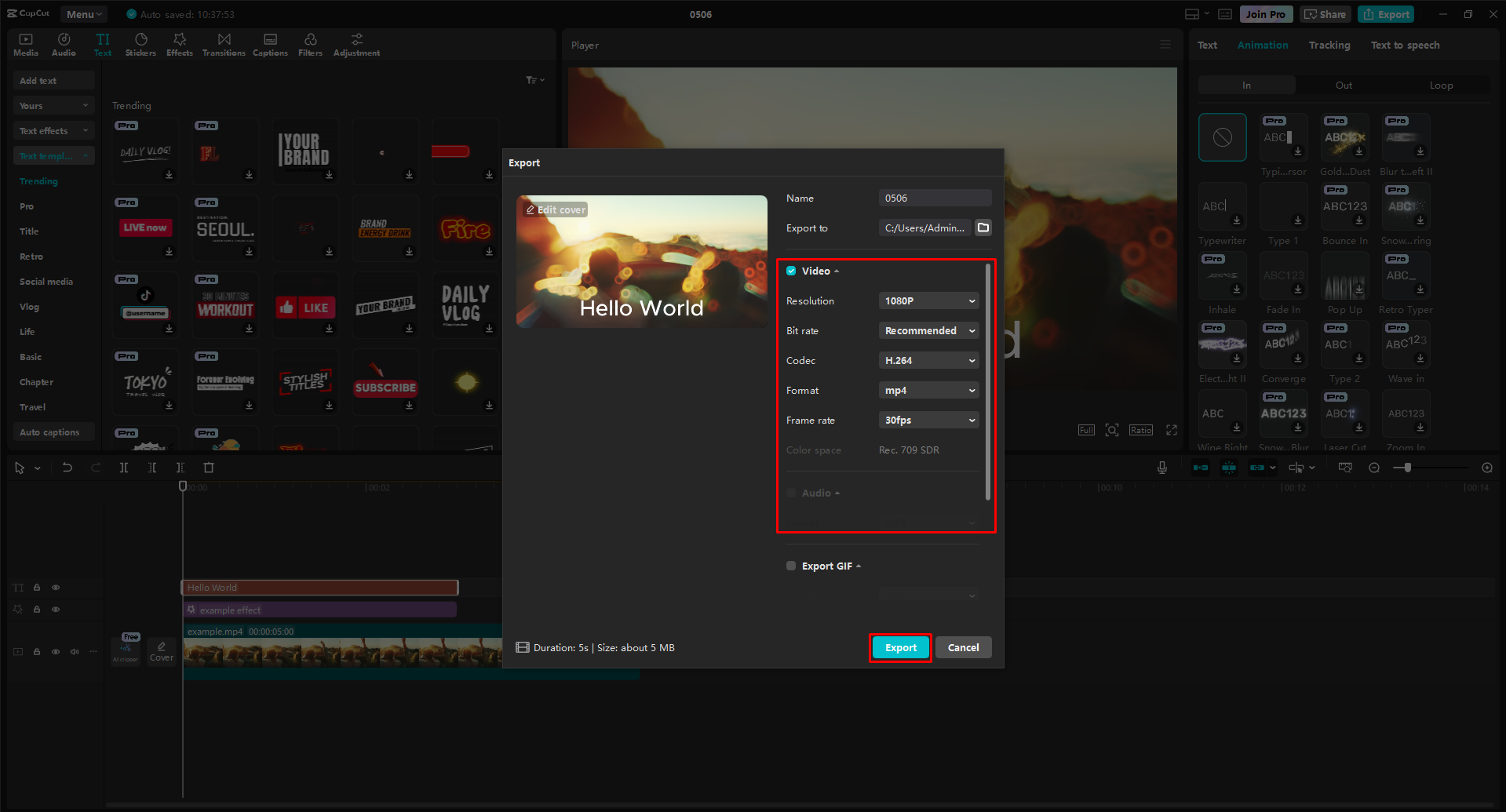
Task: Open the player hamburger menu icon
Action: pos(1165,45)
